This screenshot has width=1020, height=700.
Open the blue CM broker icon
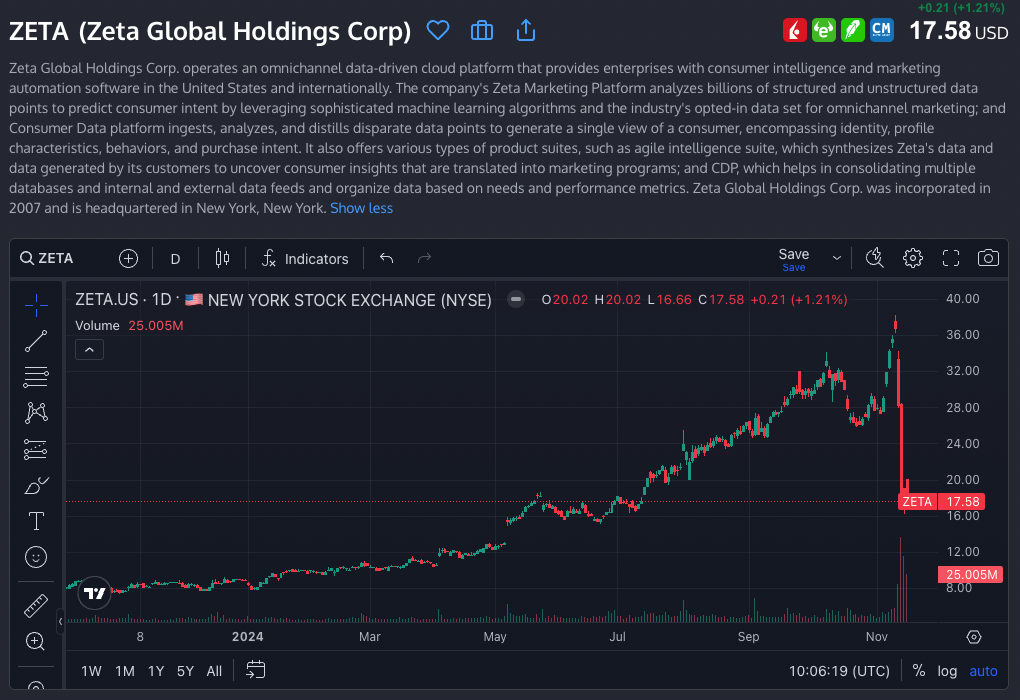[x=881, y=30]
